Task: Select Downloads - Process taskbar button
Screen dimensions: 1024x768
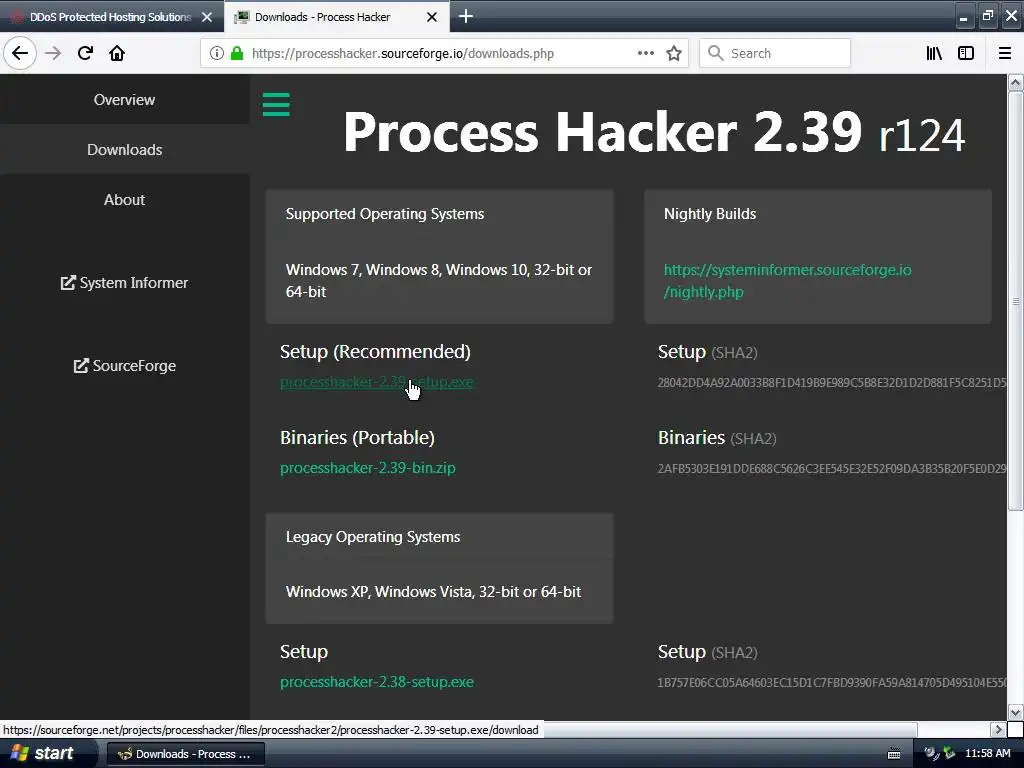Action: [x=185, y=754]
